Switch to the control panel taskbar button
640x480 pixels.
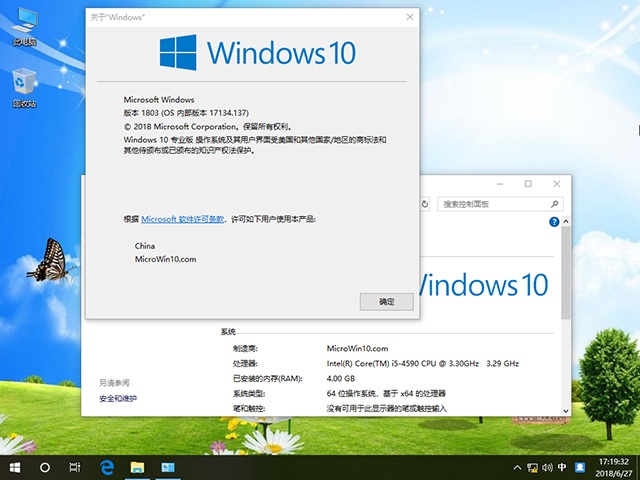[x=168, y=467]
